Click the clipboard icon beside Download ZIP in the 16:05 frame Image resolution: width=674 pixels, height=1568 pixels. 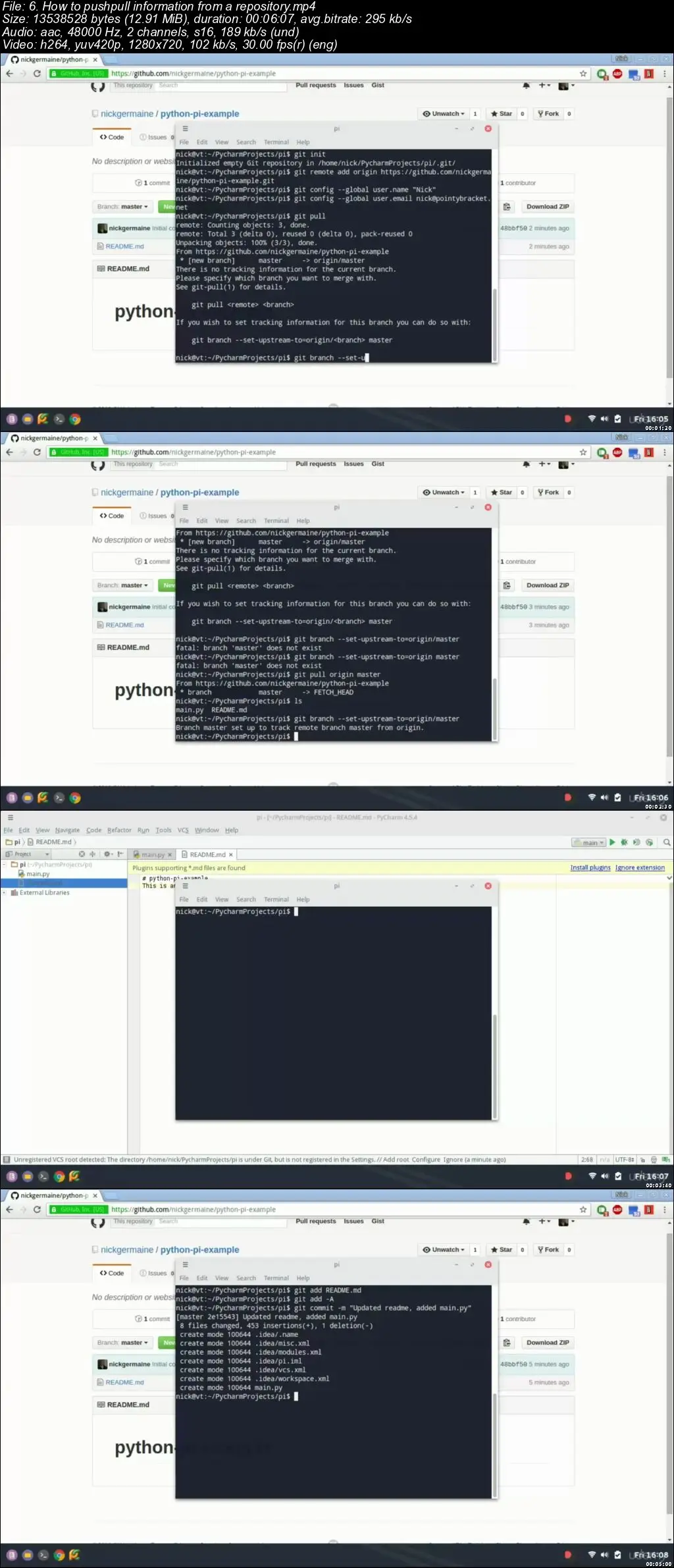tap(507, 207)
